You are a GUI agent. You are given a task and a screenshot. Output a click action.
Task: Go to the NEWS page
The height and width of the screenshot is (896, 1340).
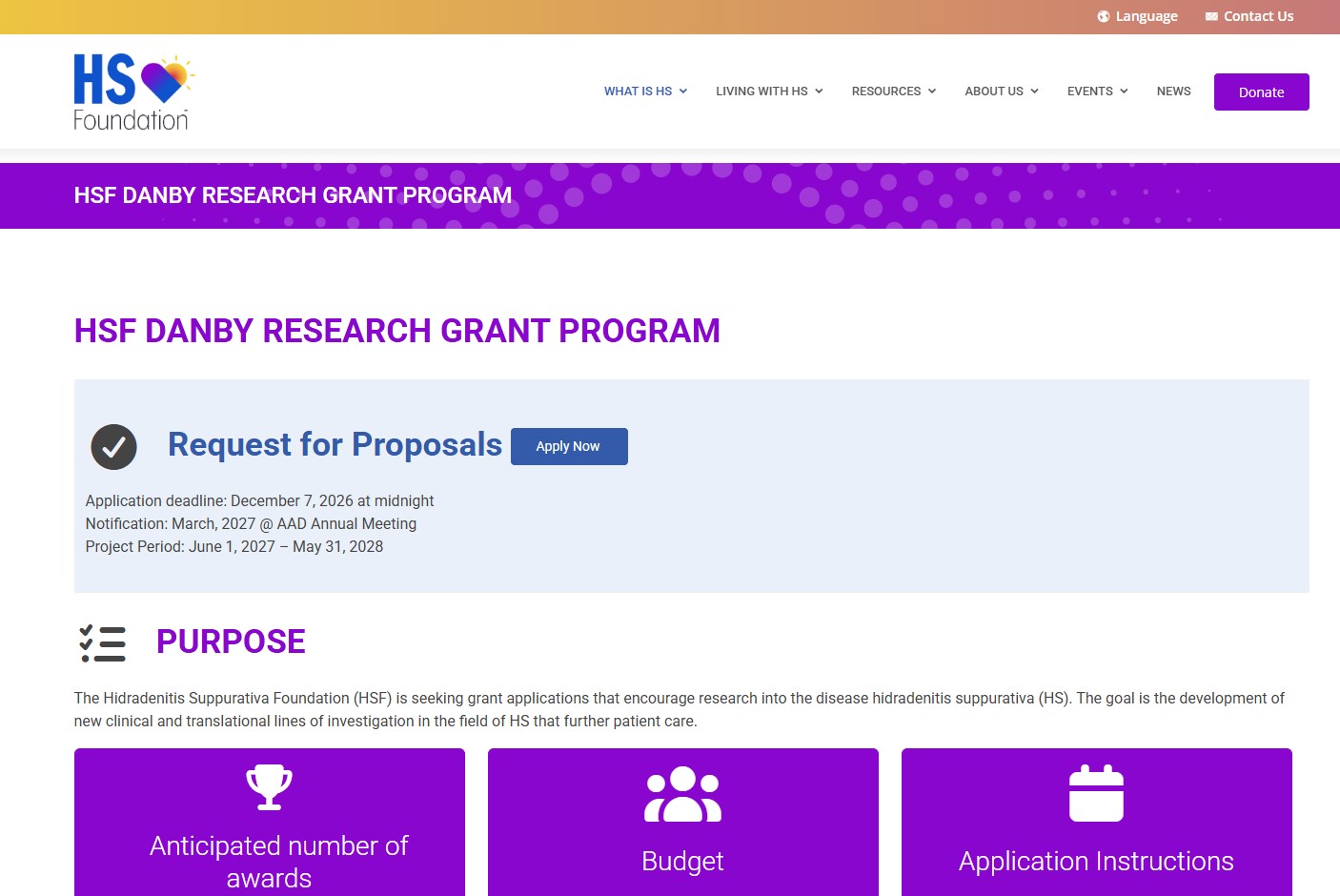[1174, 92]
